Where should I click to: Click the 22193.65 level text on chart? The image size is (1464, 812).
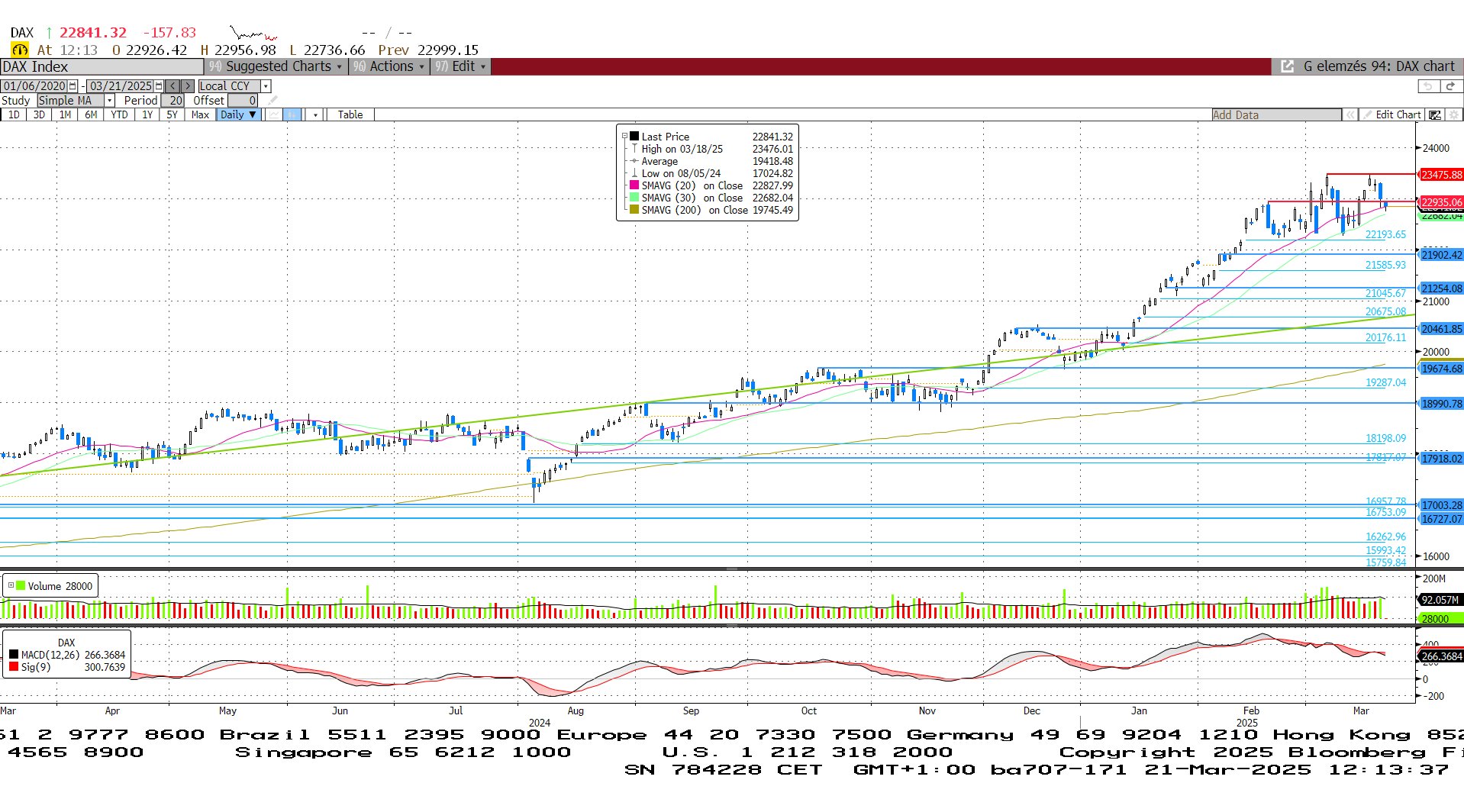coord(1385,235)
